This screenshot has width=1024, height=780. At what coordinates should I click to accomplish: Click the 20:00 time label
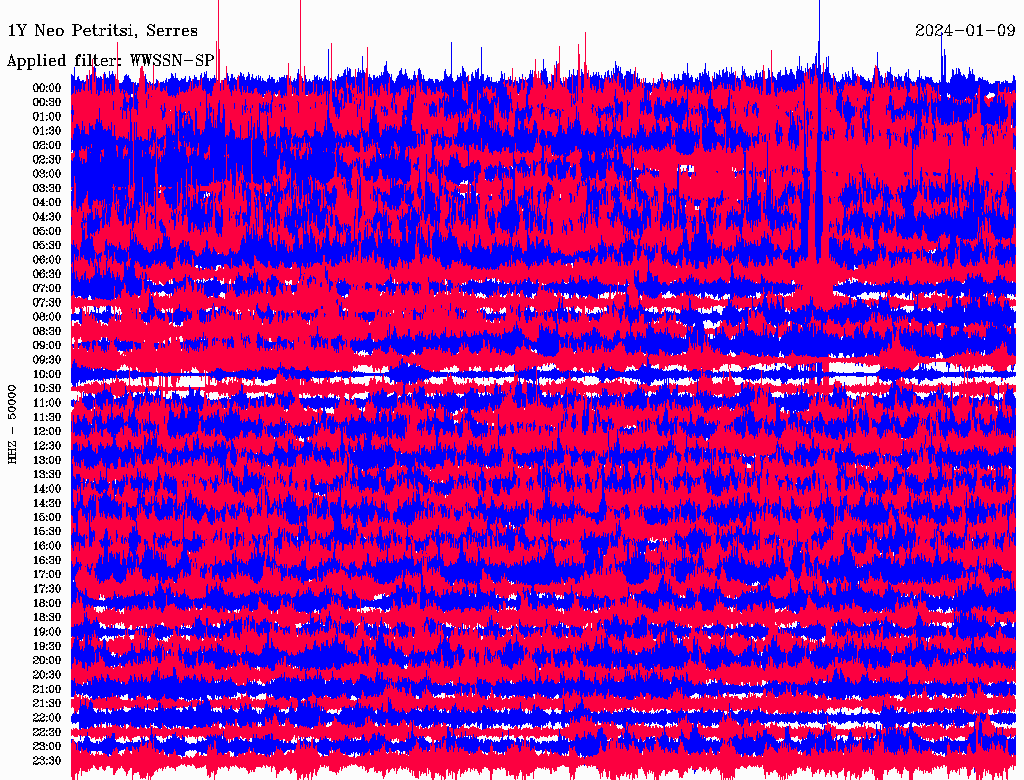pyautogui.click(x=47, y=661)
